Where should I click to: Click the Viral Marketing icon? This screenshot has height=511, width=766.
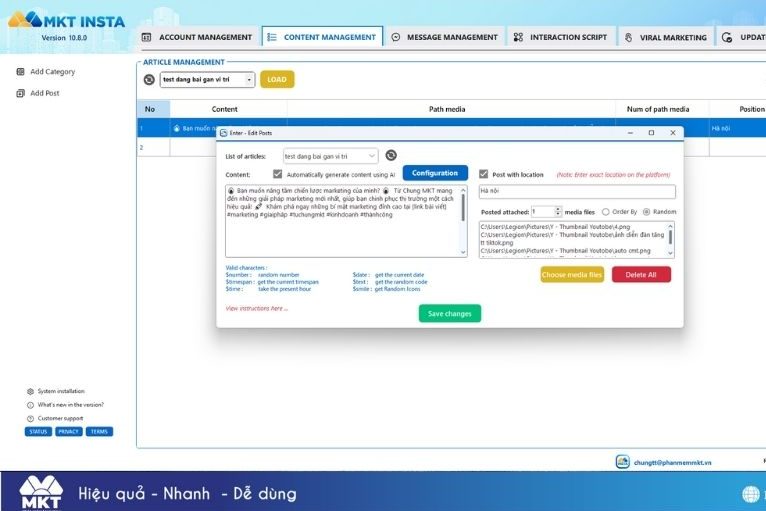coord(629,38)
